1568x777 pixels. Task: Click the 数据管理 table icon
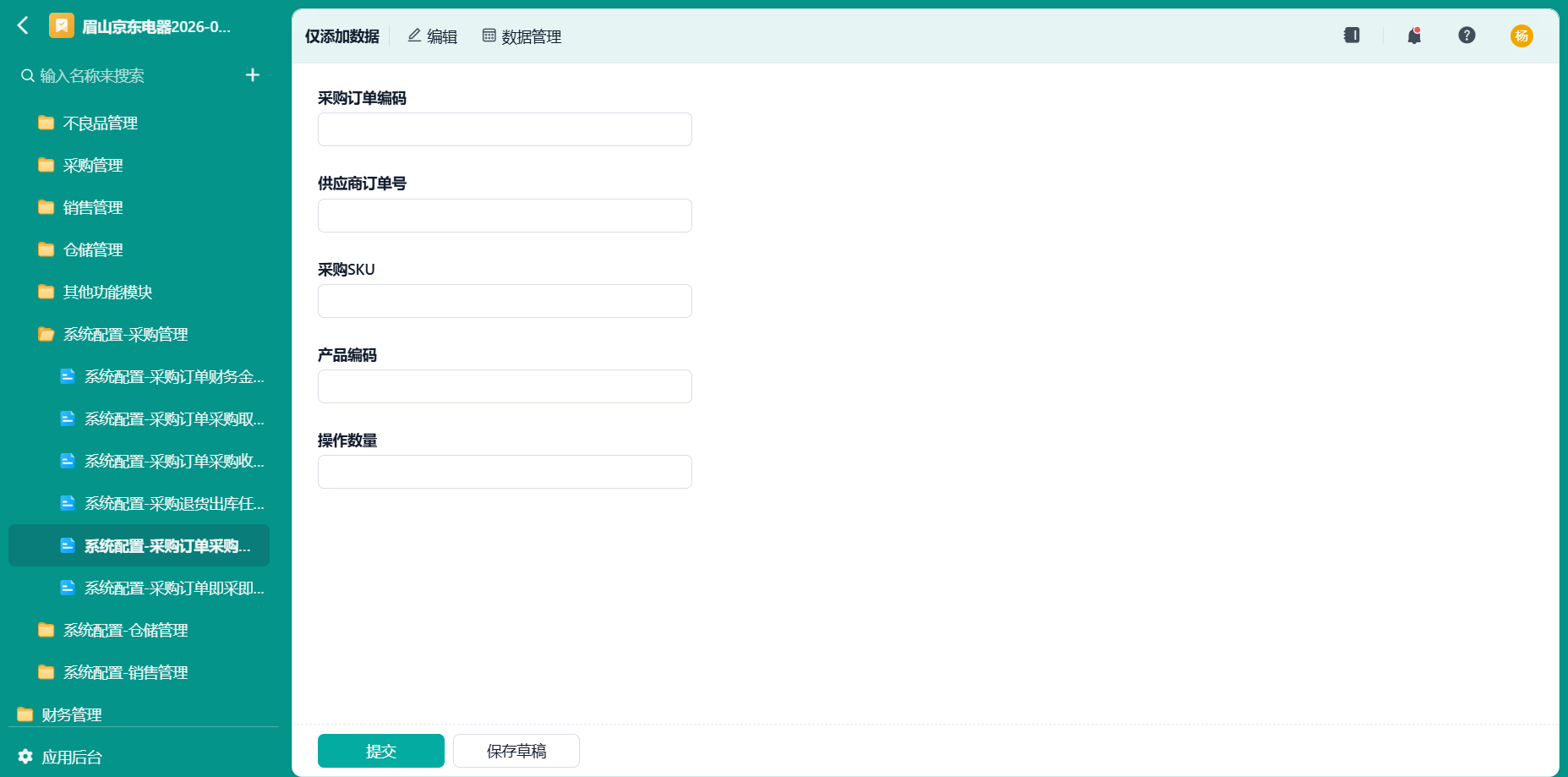(x=489, y=36)
